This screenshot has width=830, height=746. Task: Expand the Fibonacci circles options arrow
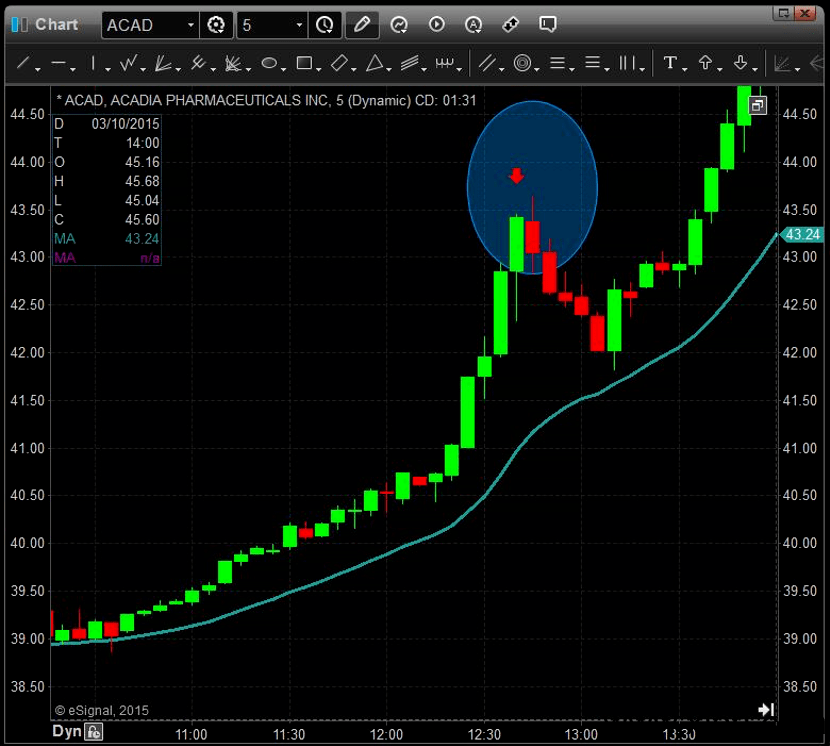tap(537, 69)
